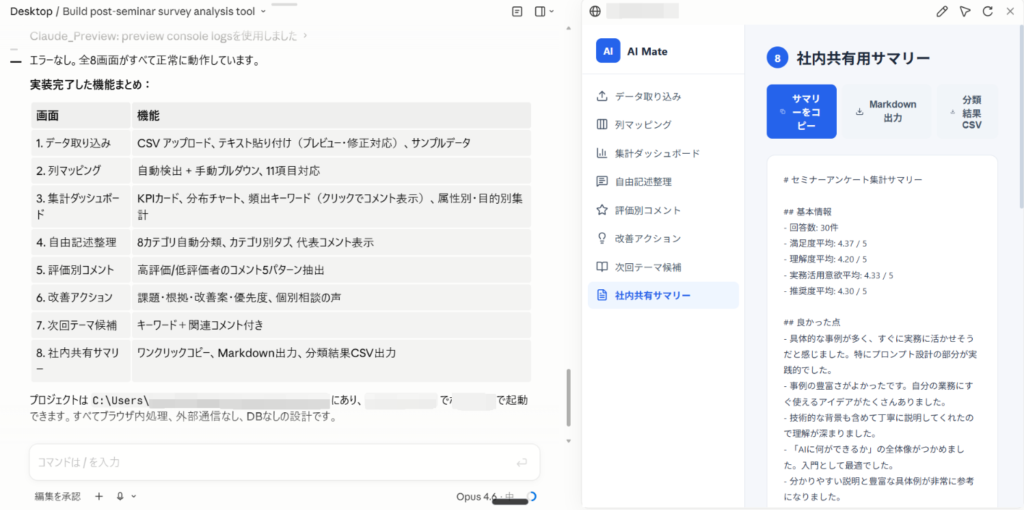The width and height of the screenshot is (1024, 510).
Task: Click the number 8 step badge
Action: click(x=777, y=59)
